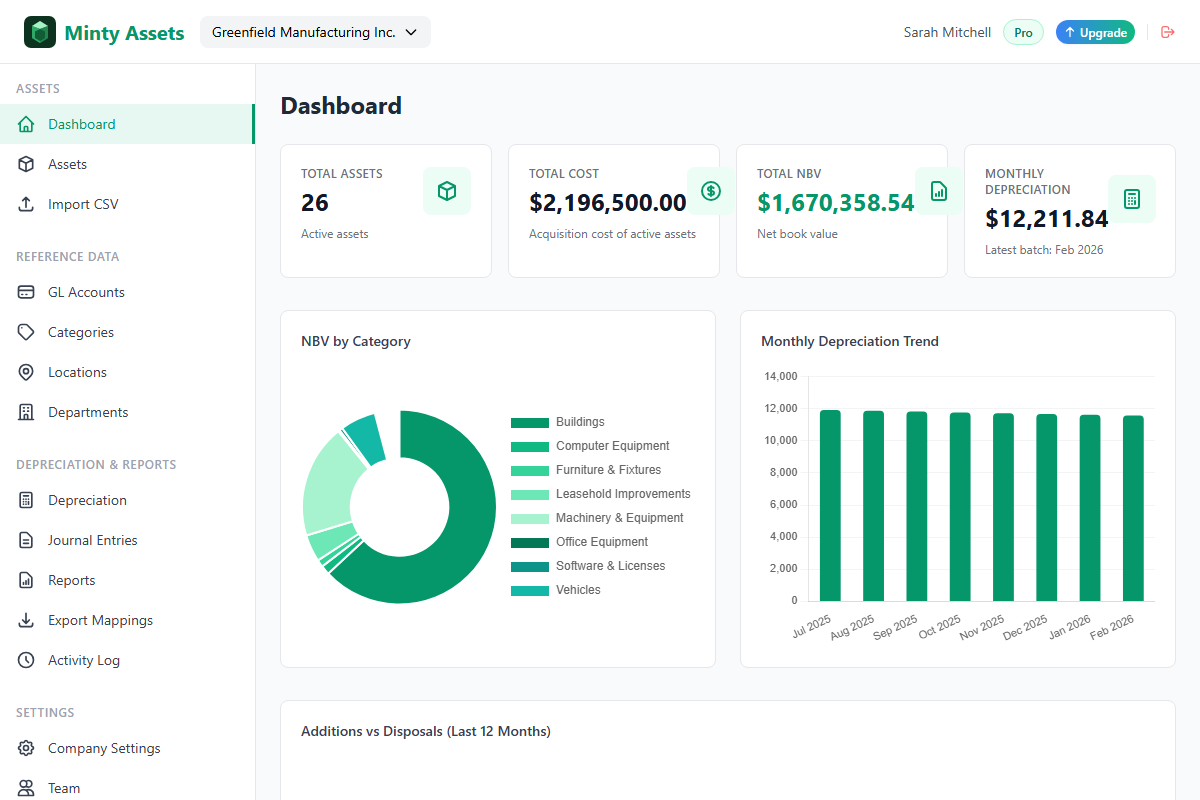Click the Journal Entries document icon
This screenshot has width=1200, height=800.
(x=27, y=540)
